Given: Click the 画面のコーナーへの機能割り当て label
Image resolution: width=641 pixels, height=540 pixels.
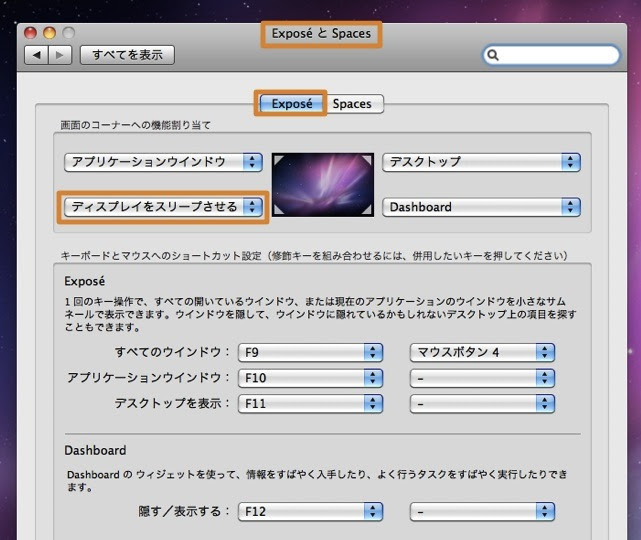Looking at the screenshot, I should click(x=135, y=125).
